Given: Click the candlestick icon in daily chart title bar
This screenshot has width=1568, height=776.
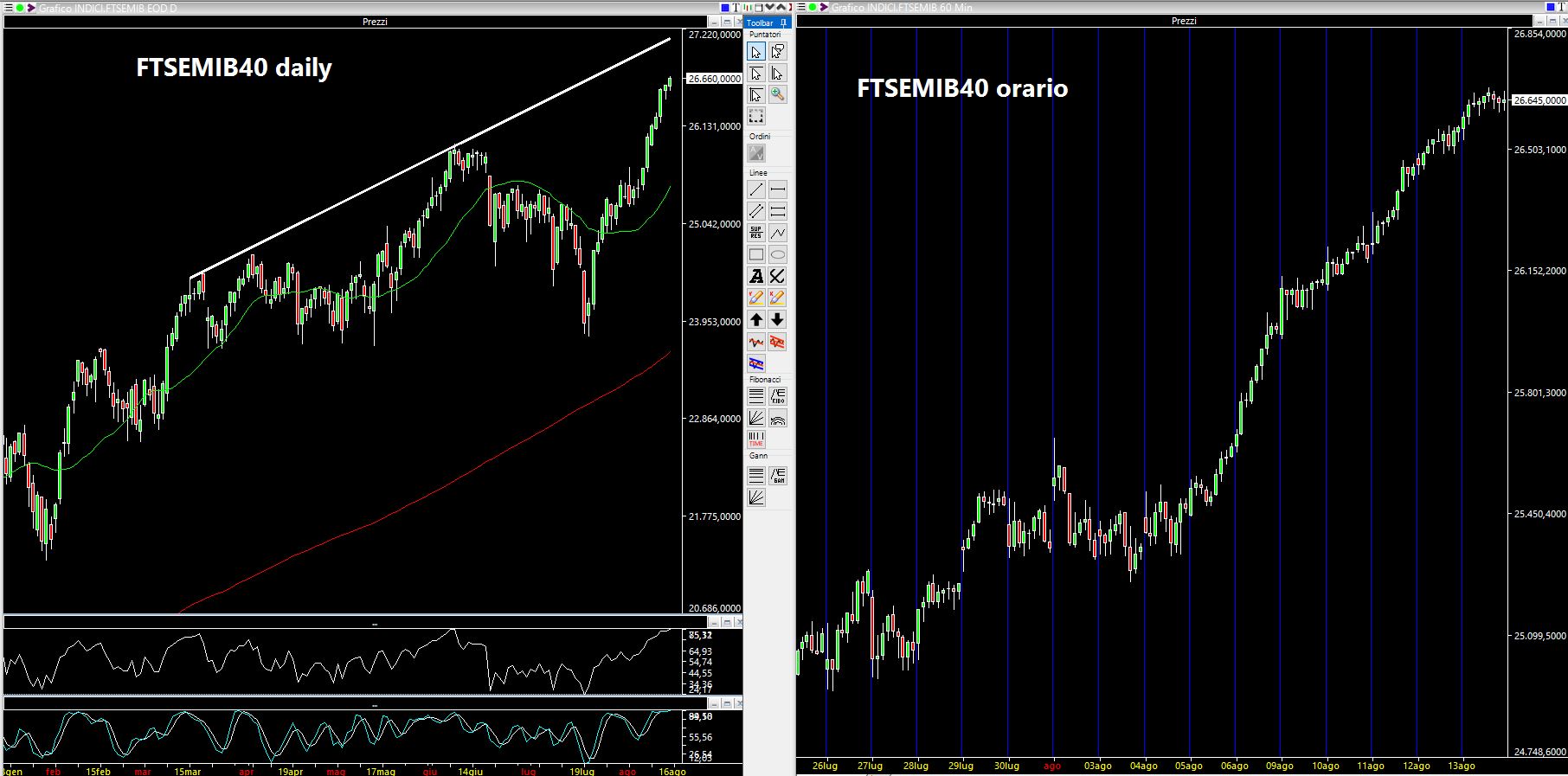Looking at the screenshot, I should (747, 7).
